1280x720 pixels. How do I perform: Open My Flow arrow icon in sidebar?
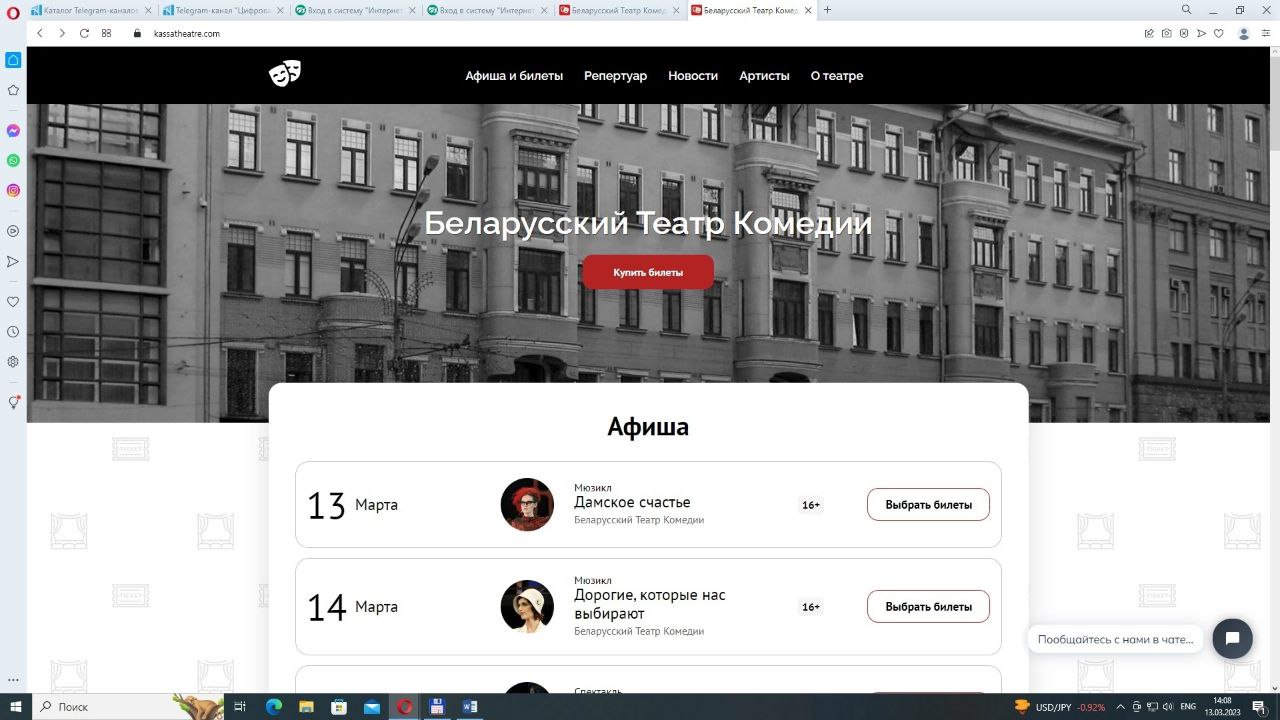(13, 261)
